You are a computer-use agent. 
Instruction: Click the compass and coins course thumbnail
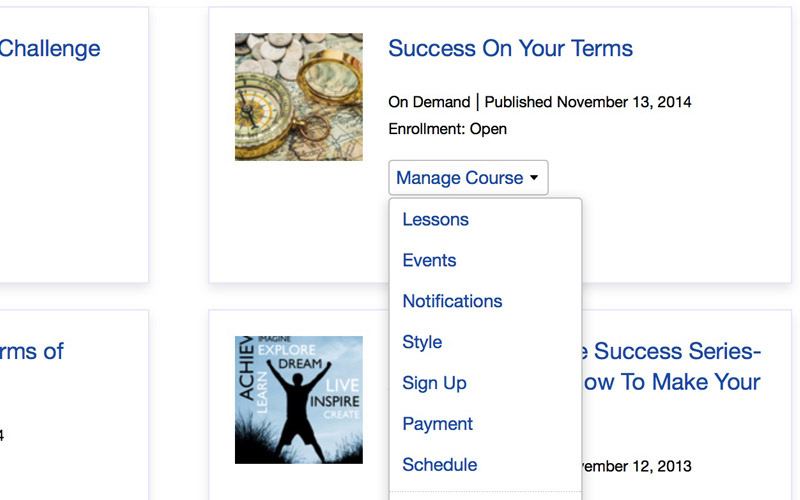[299, 97]
